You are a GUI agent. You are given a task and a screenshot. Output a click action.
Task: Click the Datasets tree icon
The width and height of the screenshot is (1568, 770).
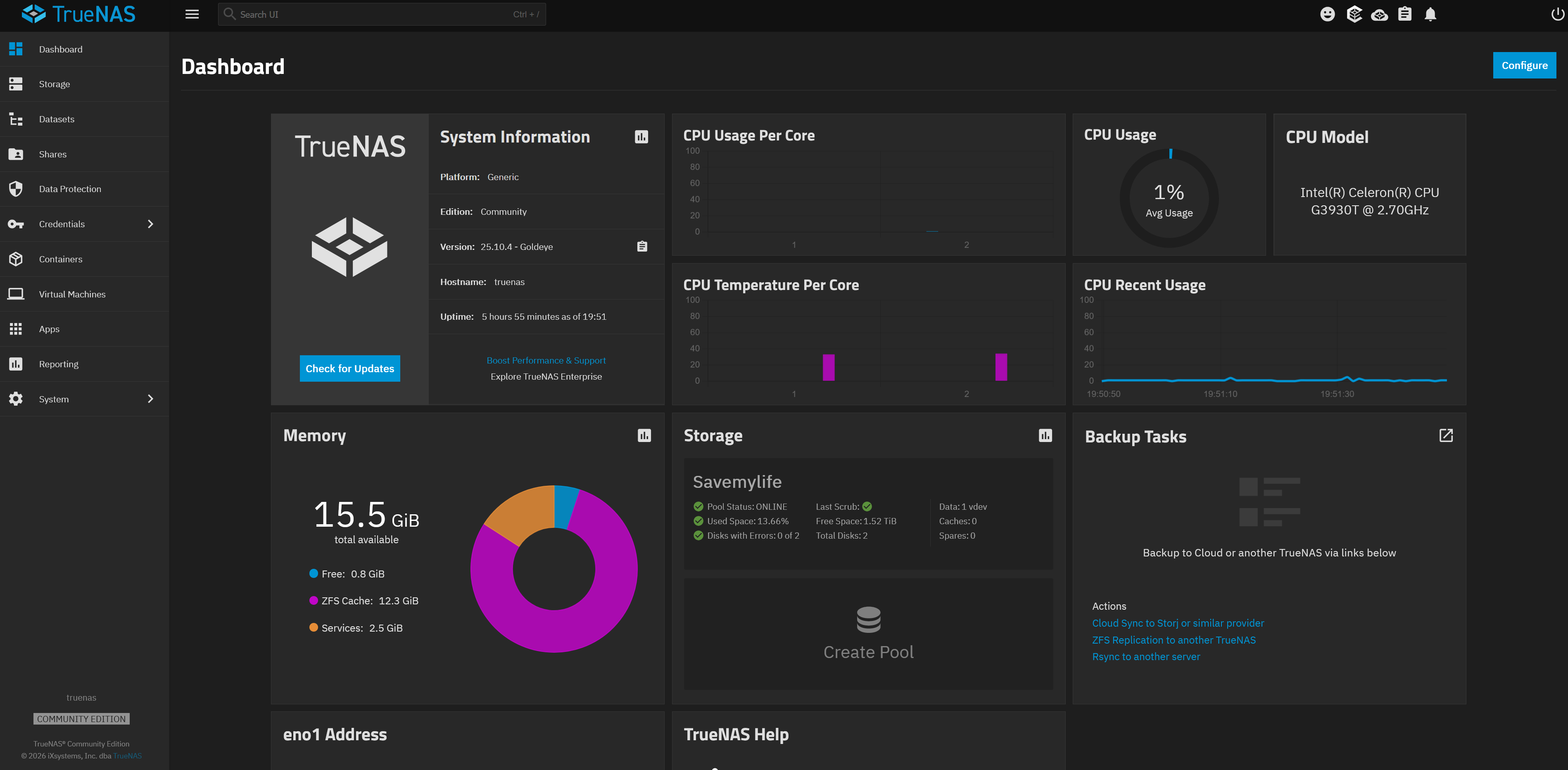[x=16, y=119]
